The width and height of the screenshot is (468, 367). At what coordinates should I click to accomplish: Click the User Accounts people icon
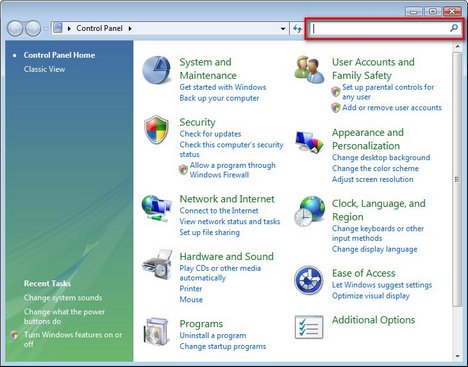[x=309, y=69]
